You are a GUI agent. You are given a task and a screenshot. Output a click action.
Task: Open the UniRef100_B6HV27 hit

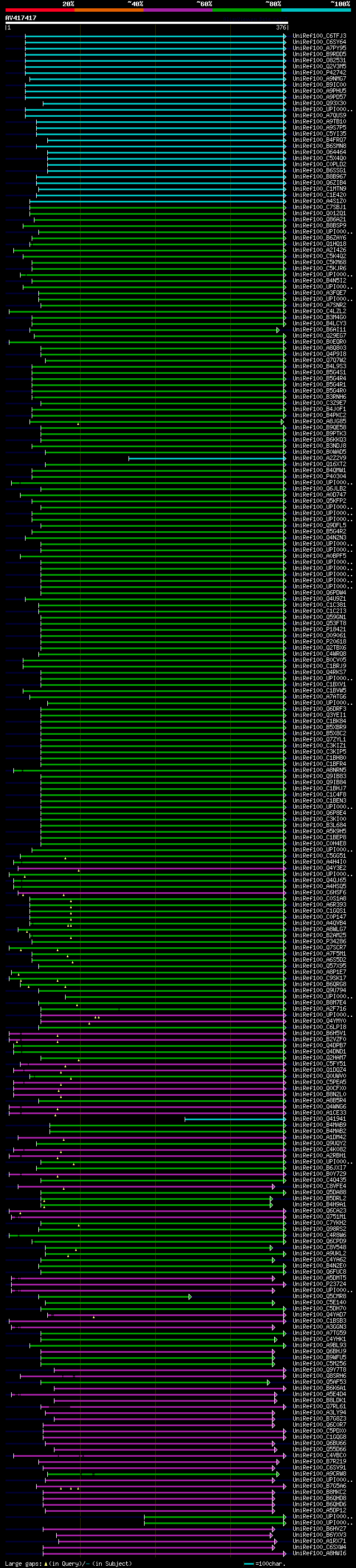[319, 1529]
